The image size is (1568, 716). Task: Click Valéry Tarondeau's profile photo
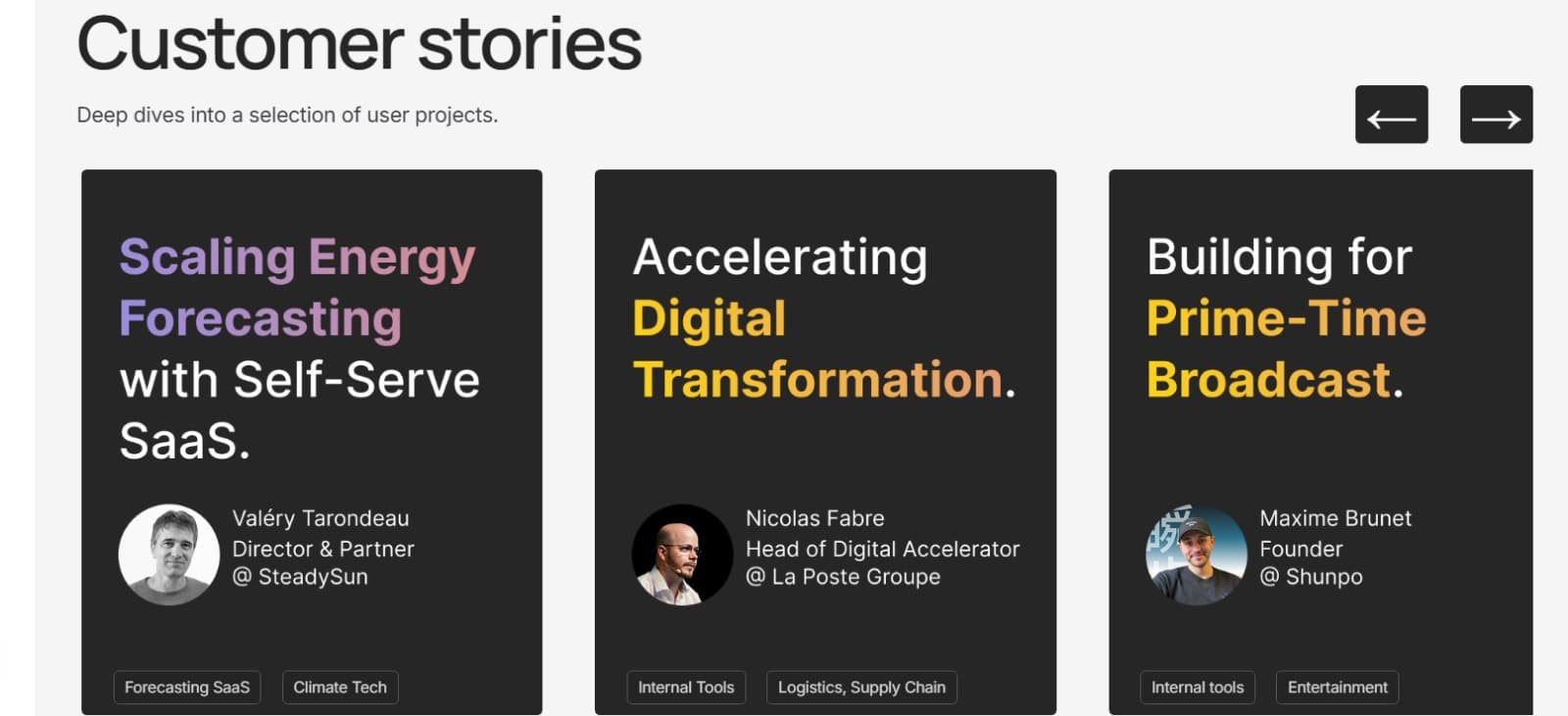167,553
